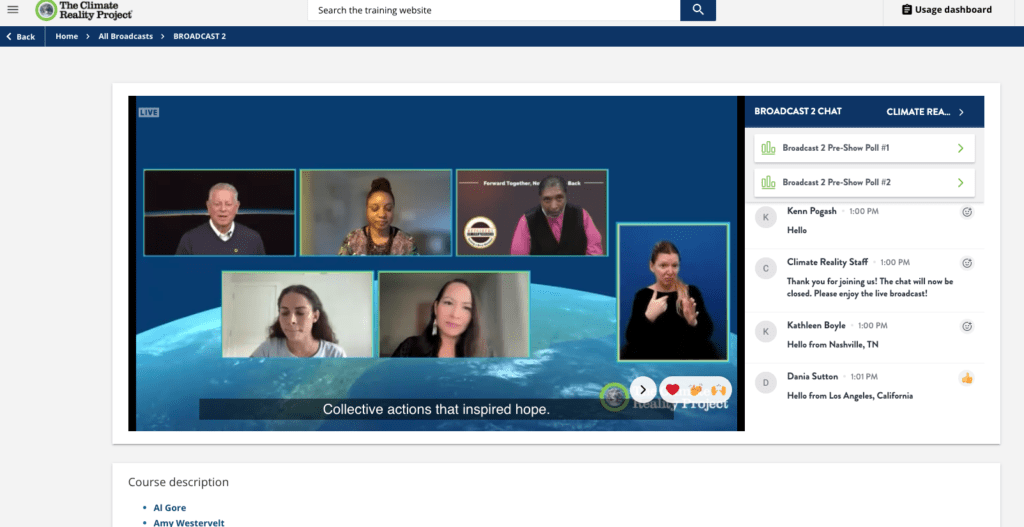Click Poll #1 bar chart icon
The image size is (1024, 527).
(768, 148)
